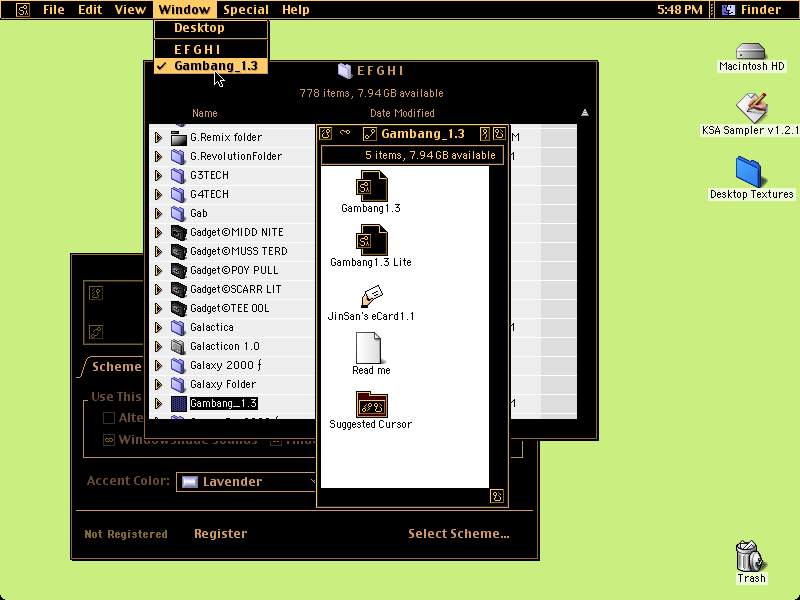Click the E F G H I window title folder icon
The height and width of the screenshot is (600, 800).
[345, 71]
